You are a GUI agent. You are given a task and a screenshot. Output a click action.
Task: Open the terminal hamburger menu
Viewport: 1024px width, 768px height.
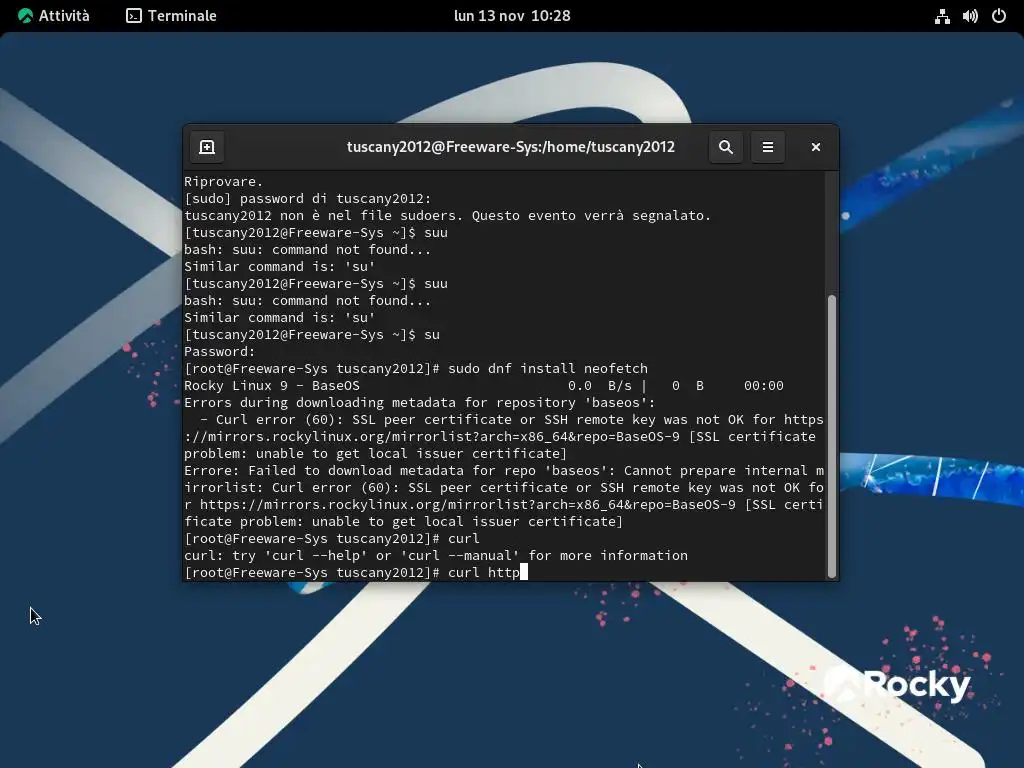768,147
